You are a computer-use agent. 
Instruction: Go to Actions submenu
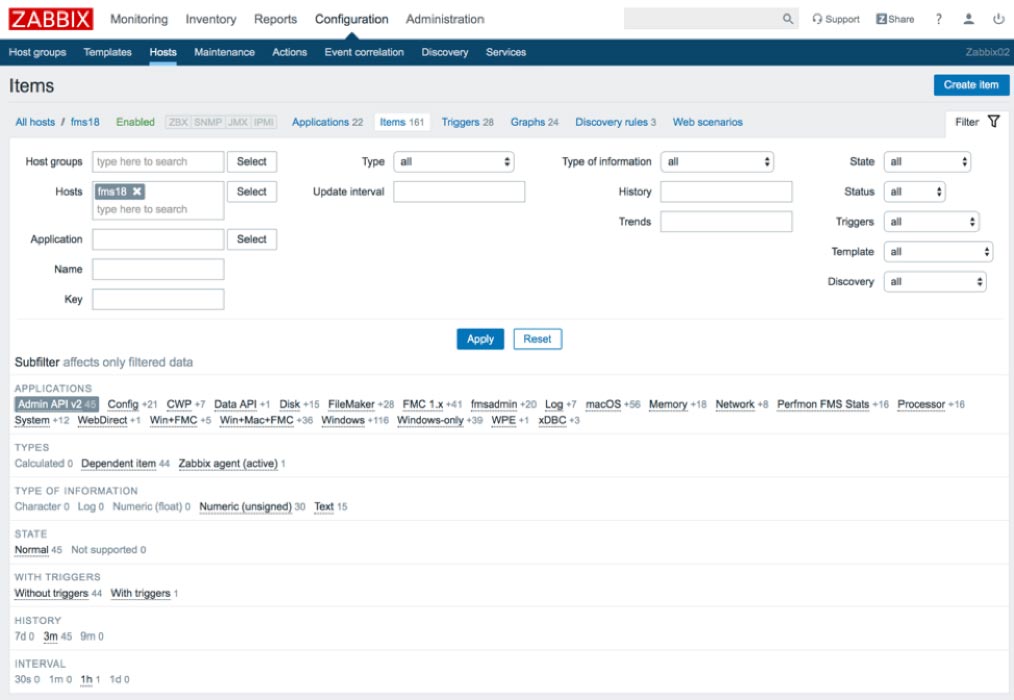[290, 52]
